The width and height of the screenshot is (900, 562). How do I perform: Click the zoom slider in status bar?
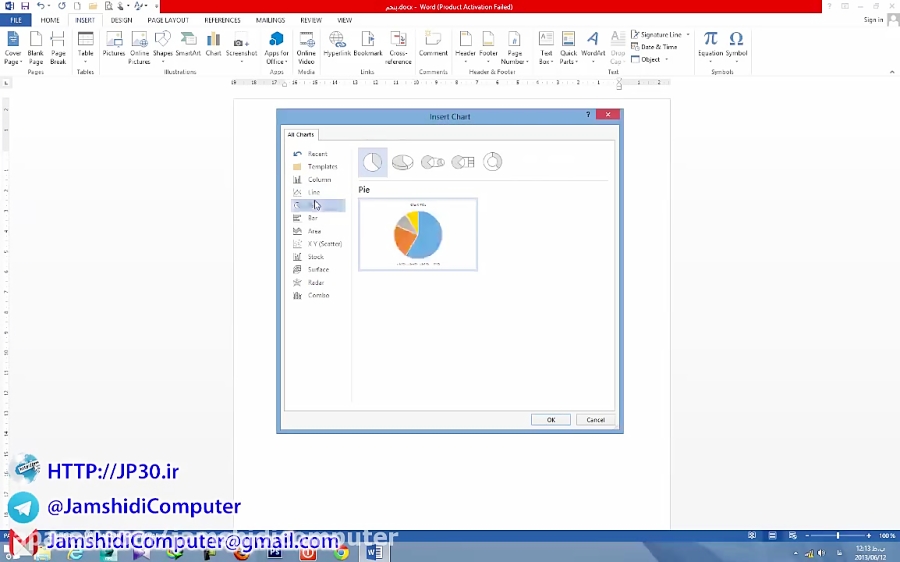(x=838, y=536)
